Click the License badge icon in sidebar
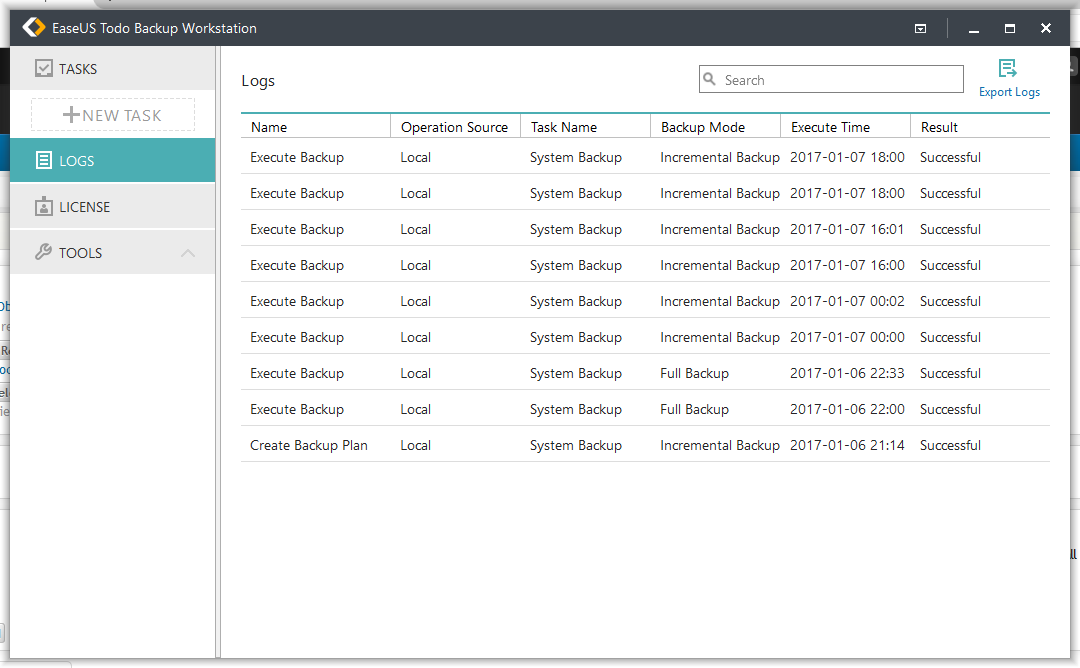This screenshot has width=1080, height=668. (43, 207)
